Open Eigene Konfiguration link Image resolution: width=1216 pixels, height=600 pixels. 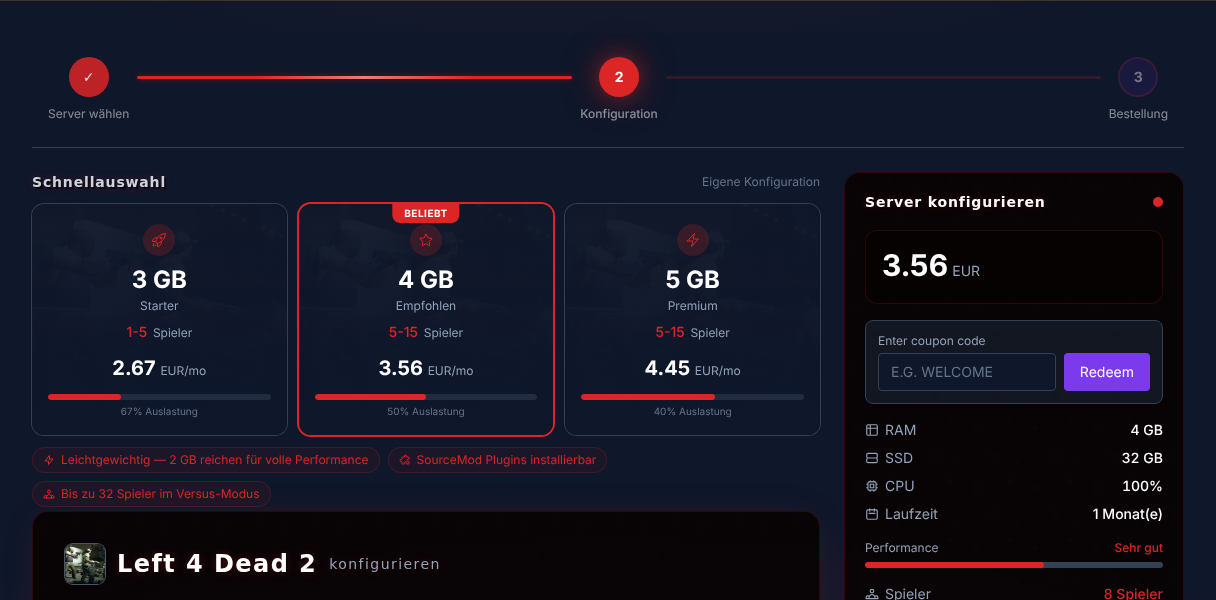click(x=761, y=182)
